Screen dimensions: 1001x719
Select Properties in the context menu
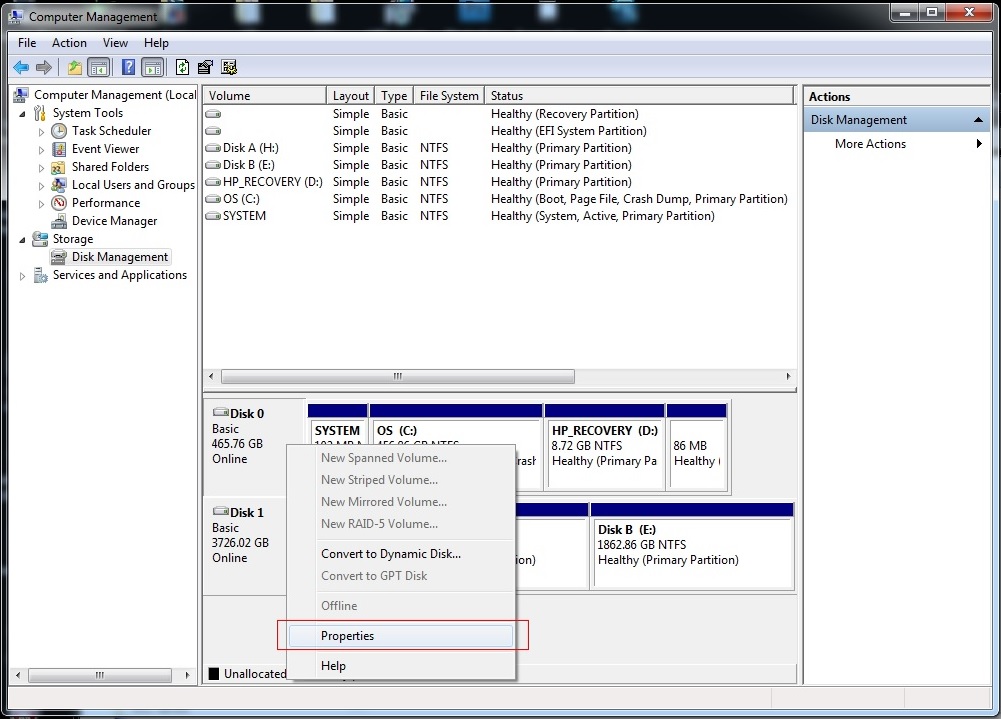347,635
